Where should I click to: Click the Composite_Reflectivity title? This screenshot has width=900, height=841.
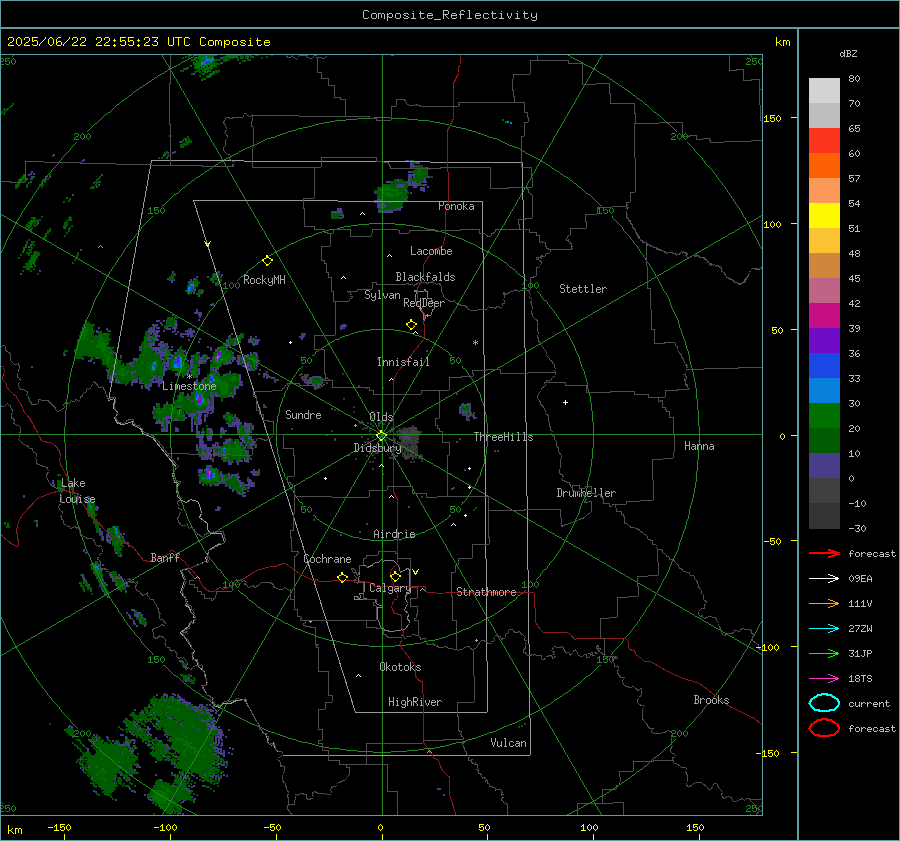pyautogui.click(x=450, y=15)
